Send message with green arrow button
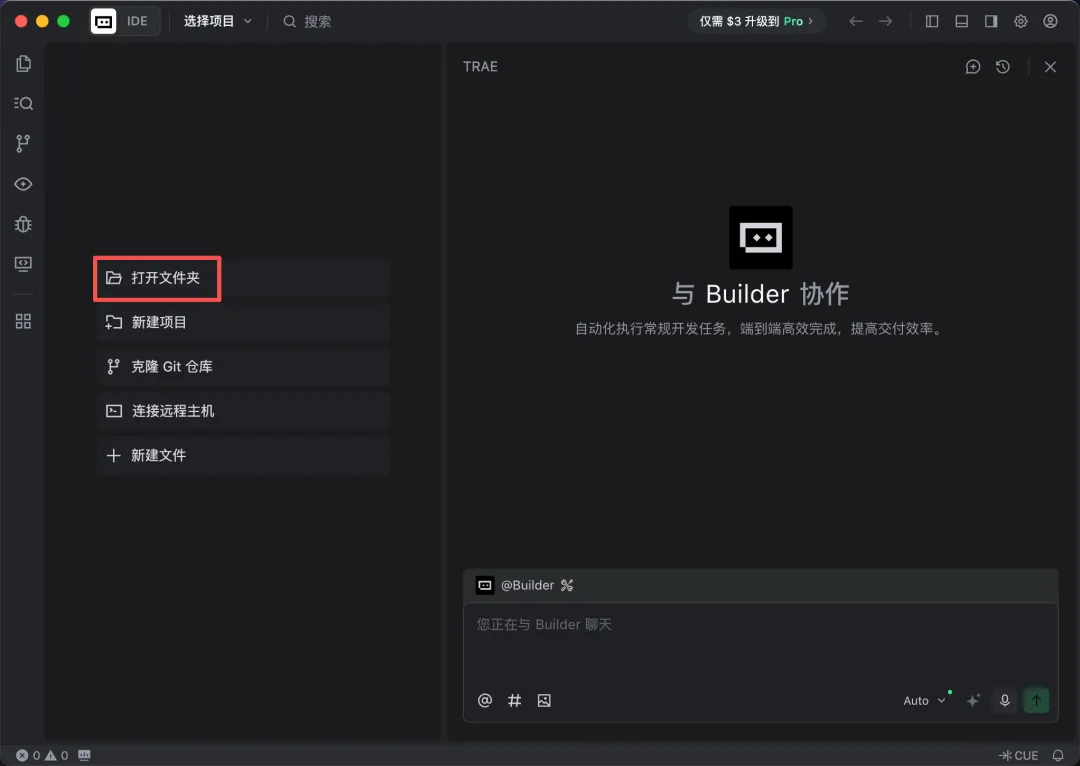The image size is (1080, 766). (x=1037, y=701)
